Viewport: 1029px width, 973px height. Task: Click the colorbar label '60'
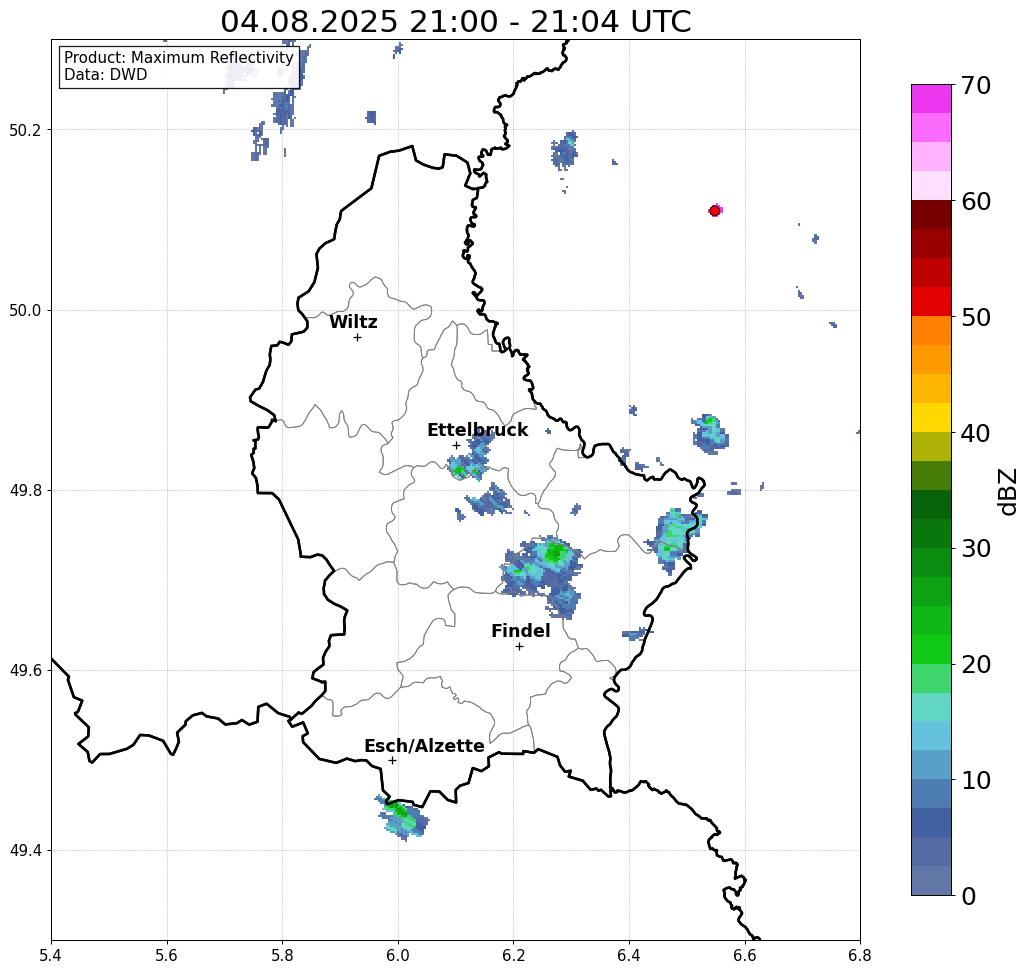click(976, 201)
